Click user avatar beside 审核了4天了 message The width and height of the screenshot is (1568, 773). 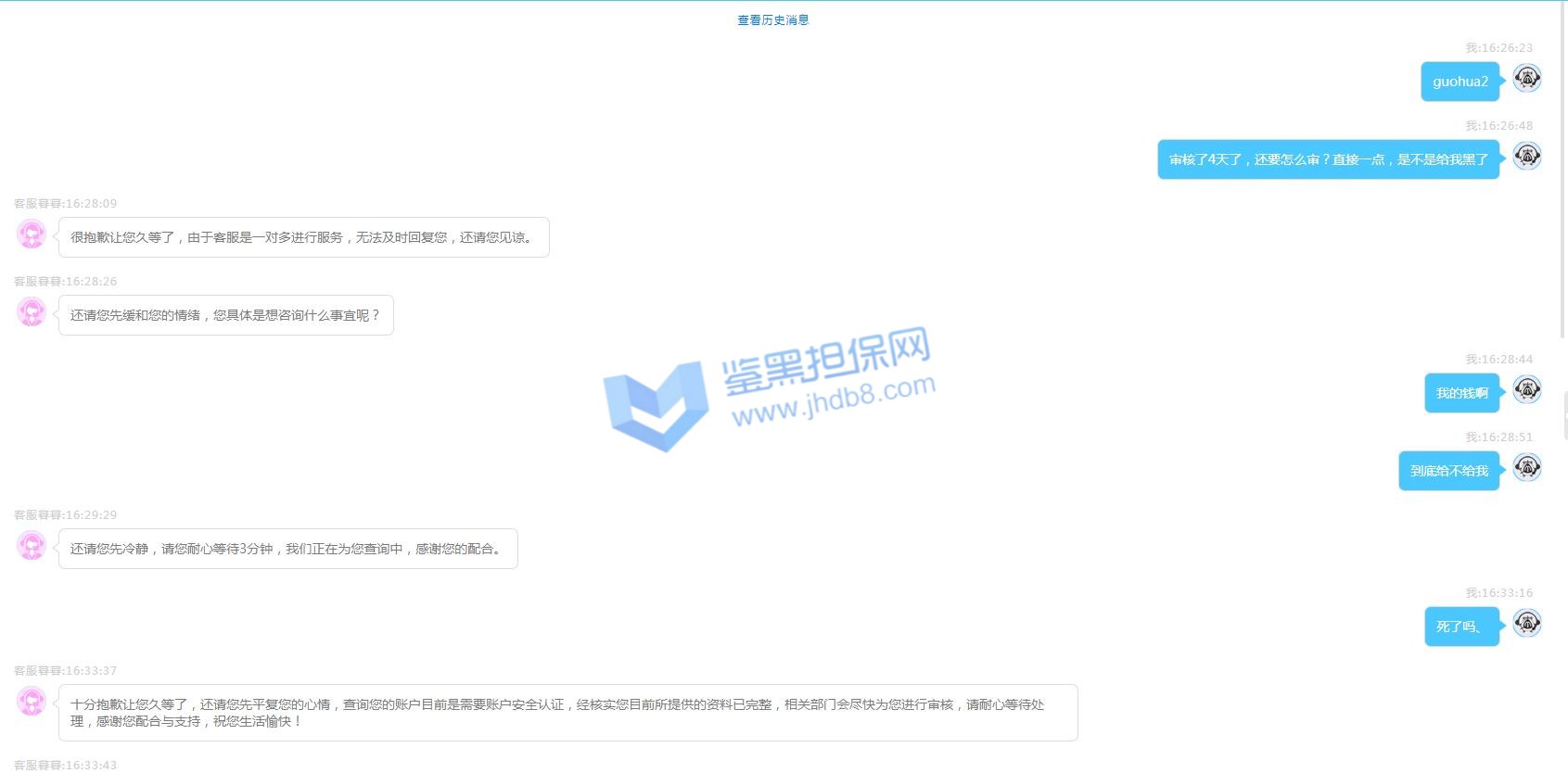point(1526,157)
